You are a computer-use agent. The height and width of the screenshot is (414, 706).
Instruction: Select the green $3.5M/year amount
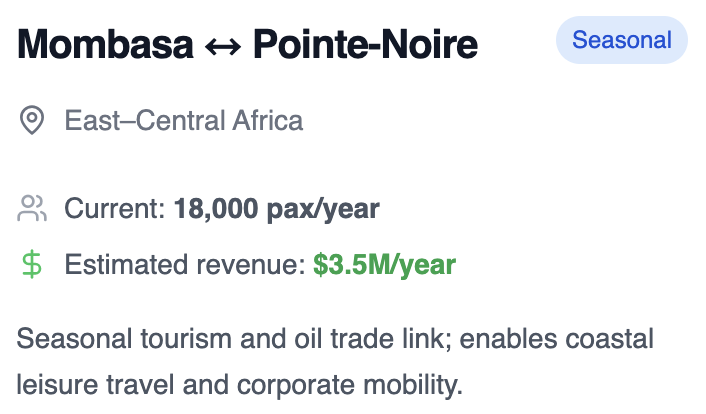pos(385,265)
